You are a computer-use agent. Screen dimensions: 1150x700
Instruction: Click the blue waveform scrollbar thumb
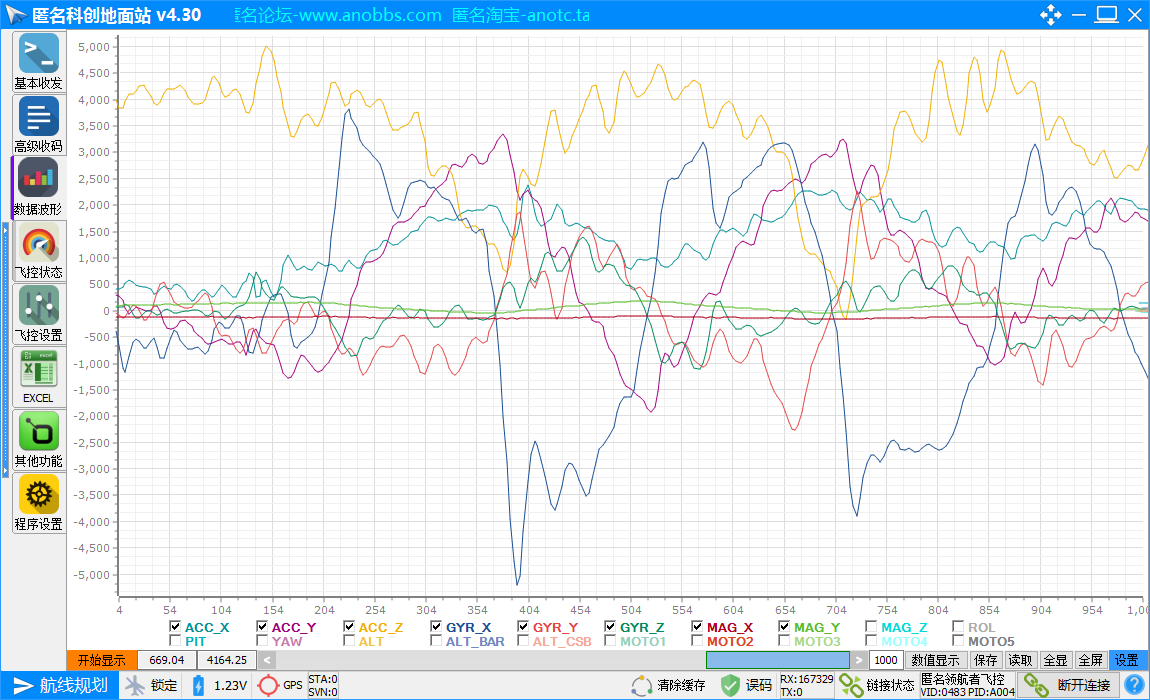click(777, 660)
